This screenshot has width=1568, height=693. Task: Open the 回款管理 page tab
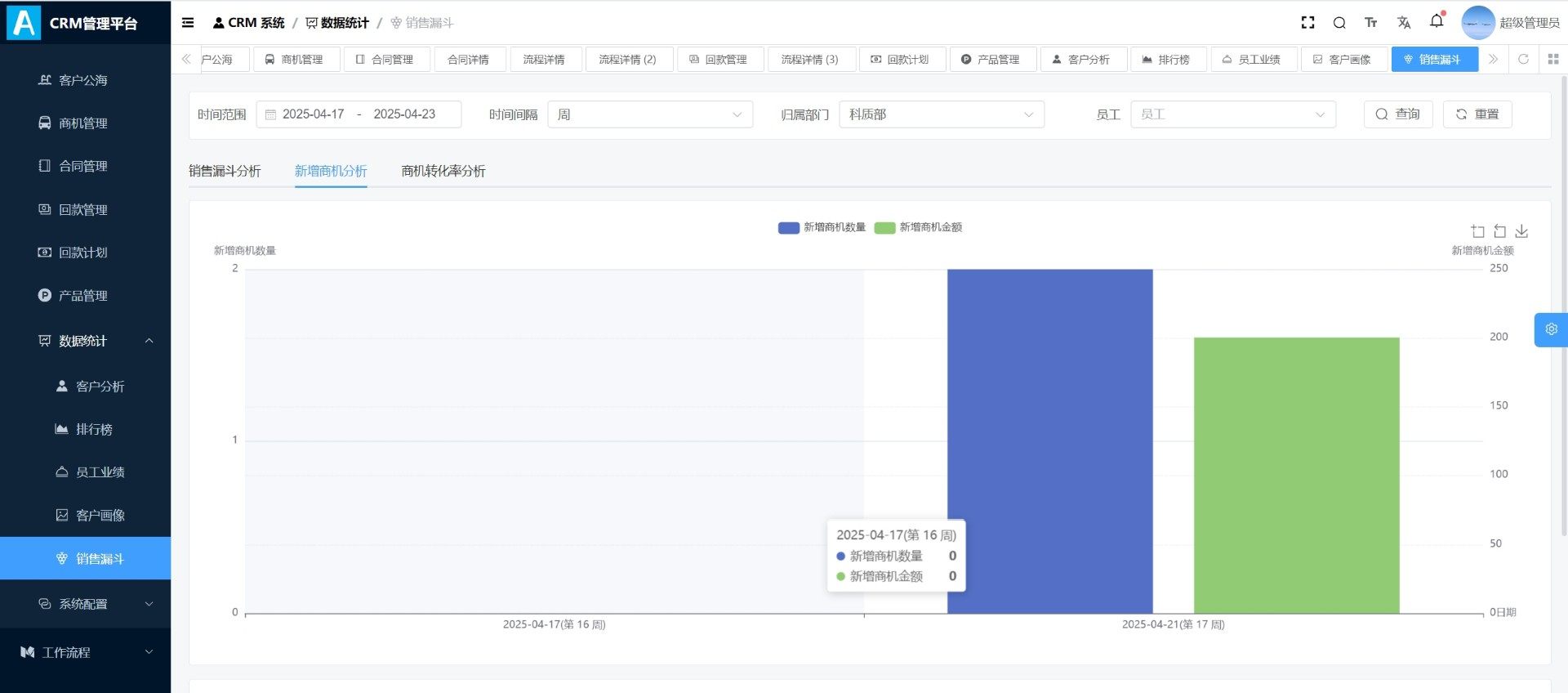click(x=720, y=60)
